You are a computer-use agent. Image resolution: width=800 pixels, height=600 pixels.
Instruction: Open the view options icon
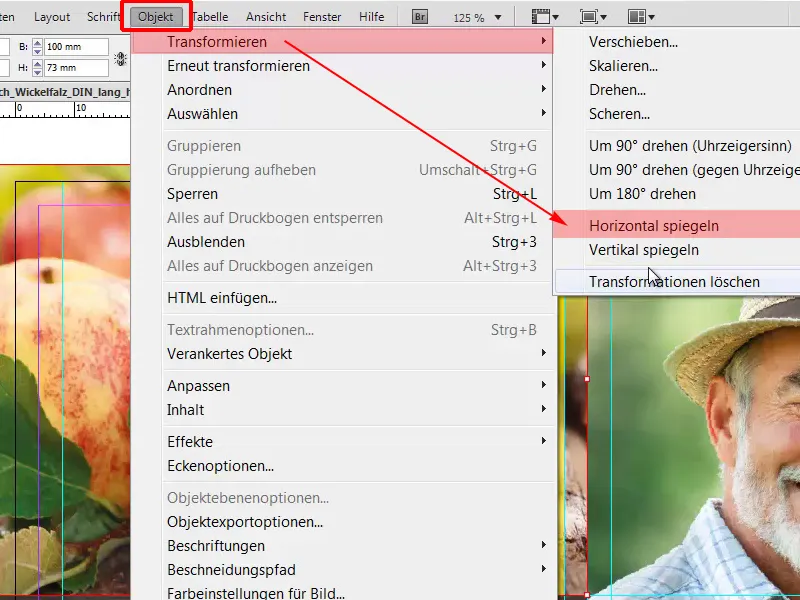click(x=540, y=17)
